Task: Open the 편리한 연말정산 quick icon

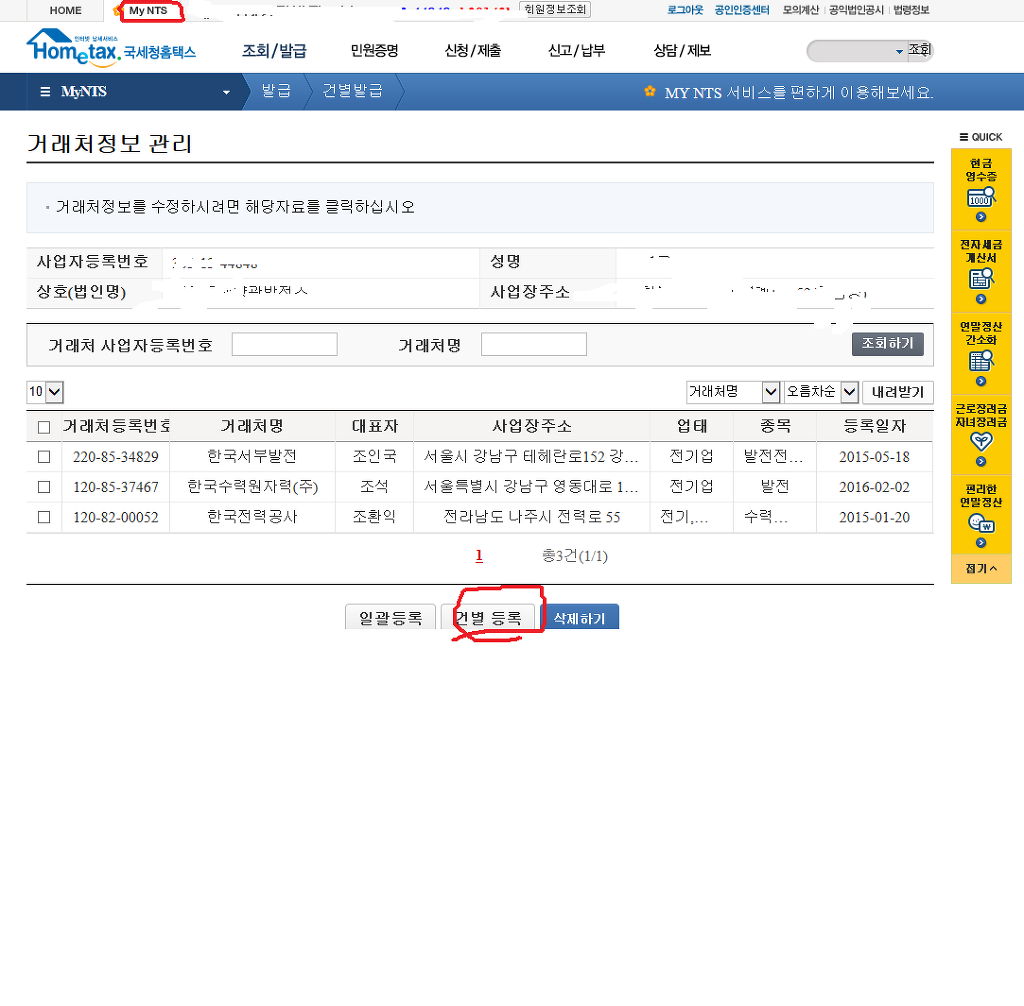Action: pos(981,523)
